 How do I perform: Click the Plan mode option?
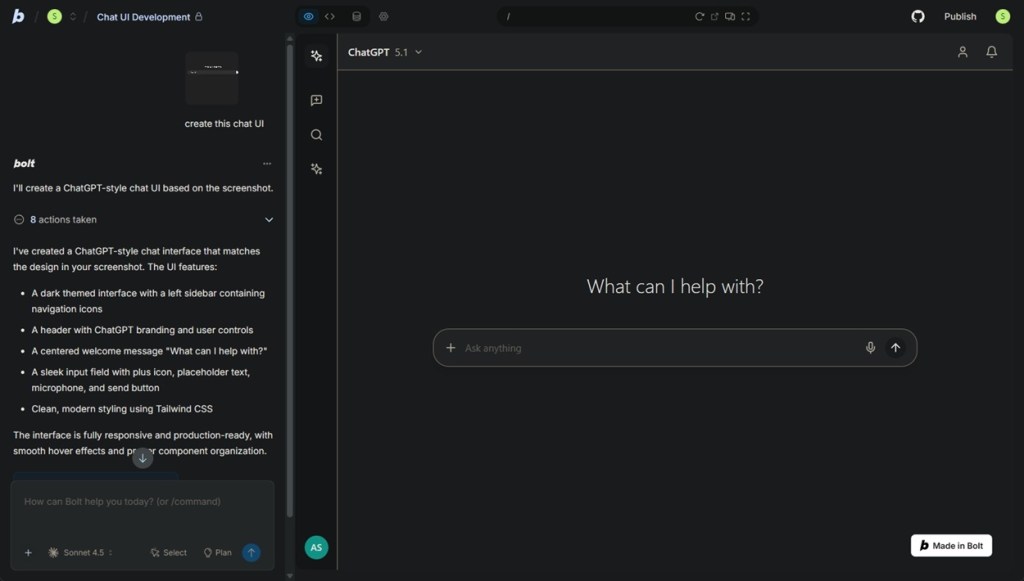coord(216,551)
